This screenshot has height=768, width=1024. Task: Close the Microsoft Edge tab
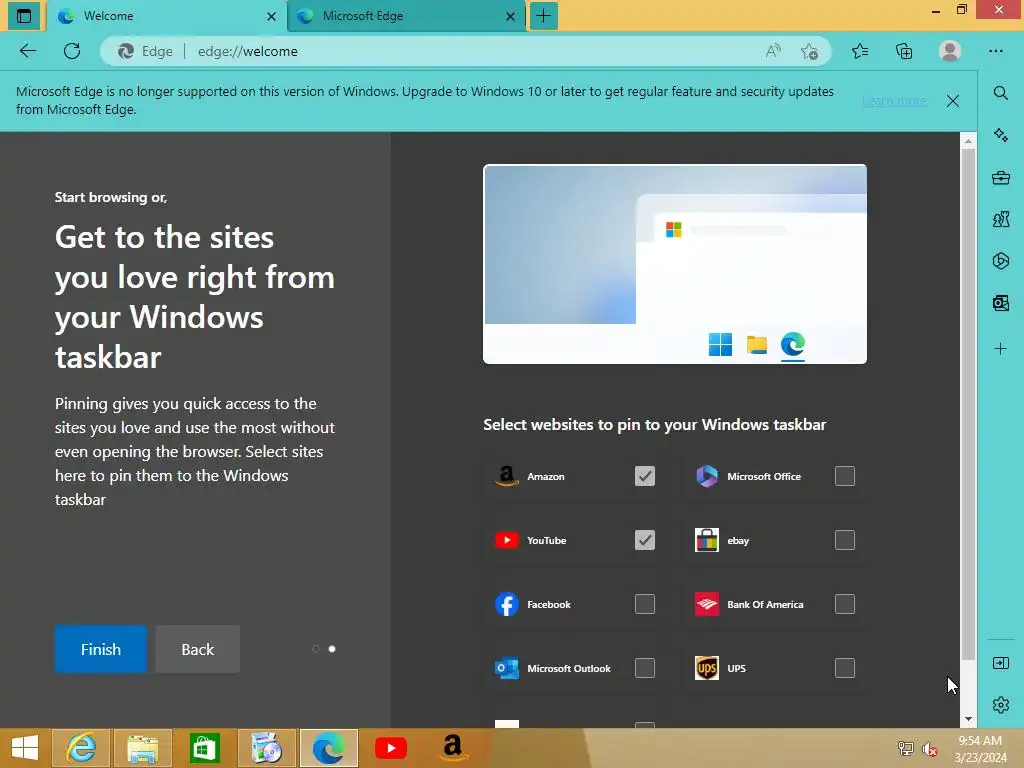pyautogui.click(x=511, y=16)
